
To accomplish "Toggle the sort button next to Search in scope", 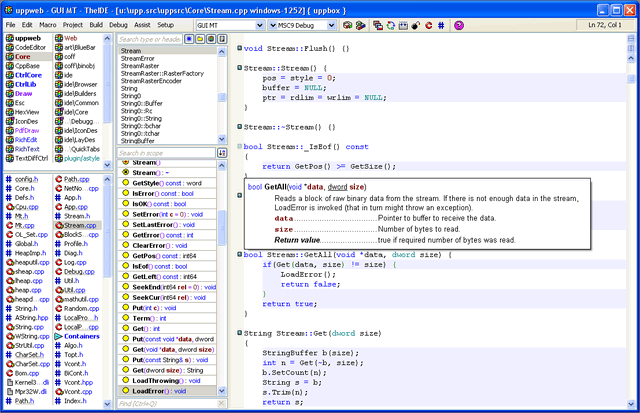I will coord(222,153).
